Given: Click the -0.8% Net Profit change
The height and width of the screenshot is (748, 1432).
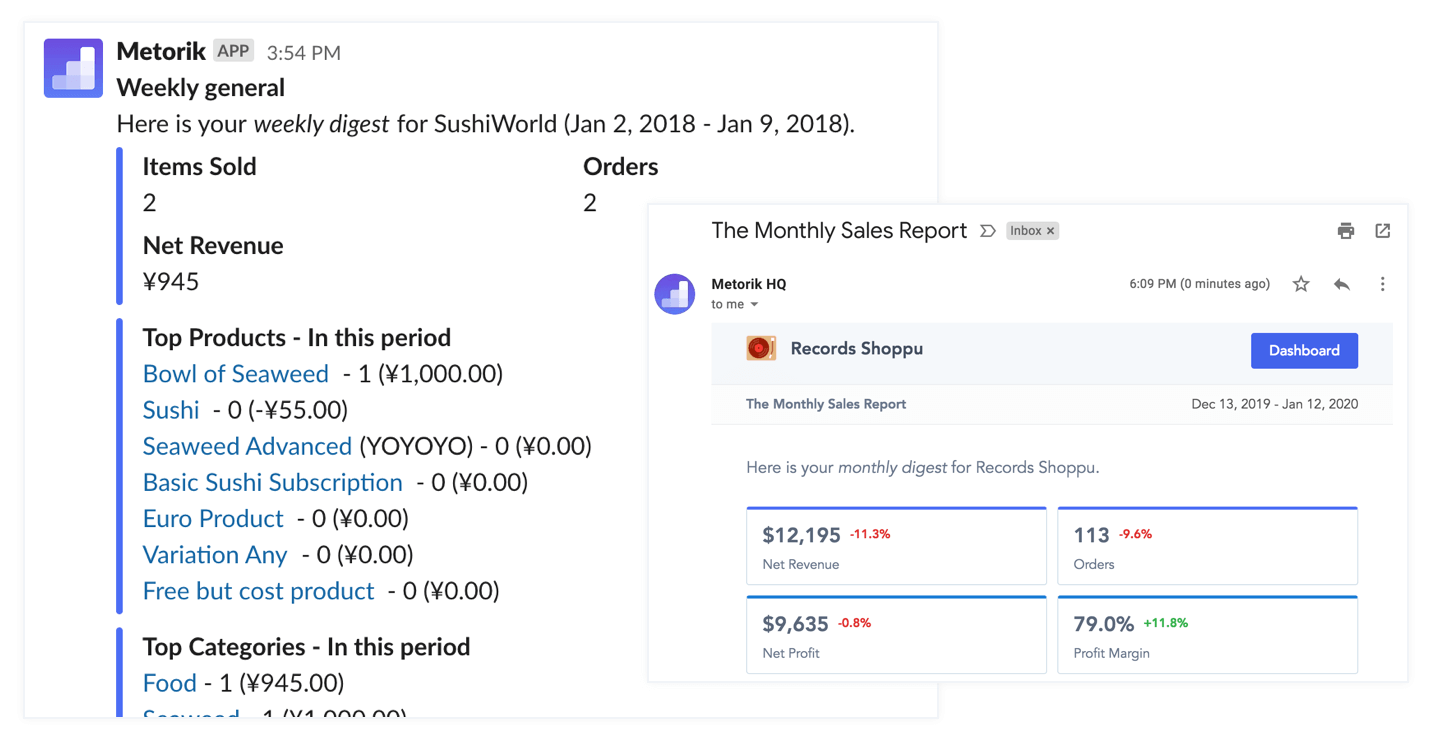Looking at the screenshot, I should 854,623.
